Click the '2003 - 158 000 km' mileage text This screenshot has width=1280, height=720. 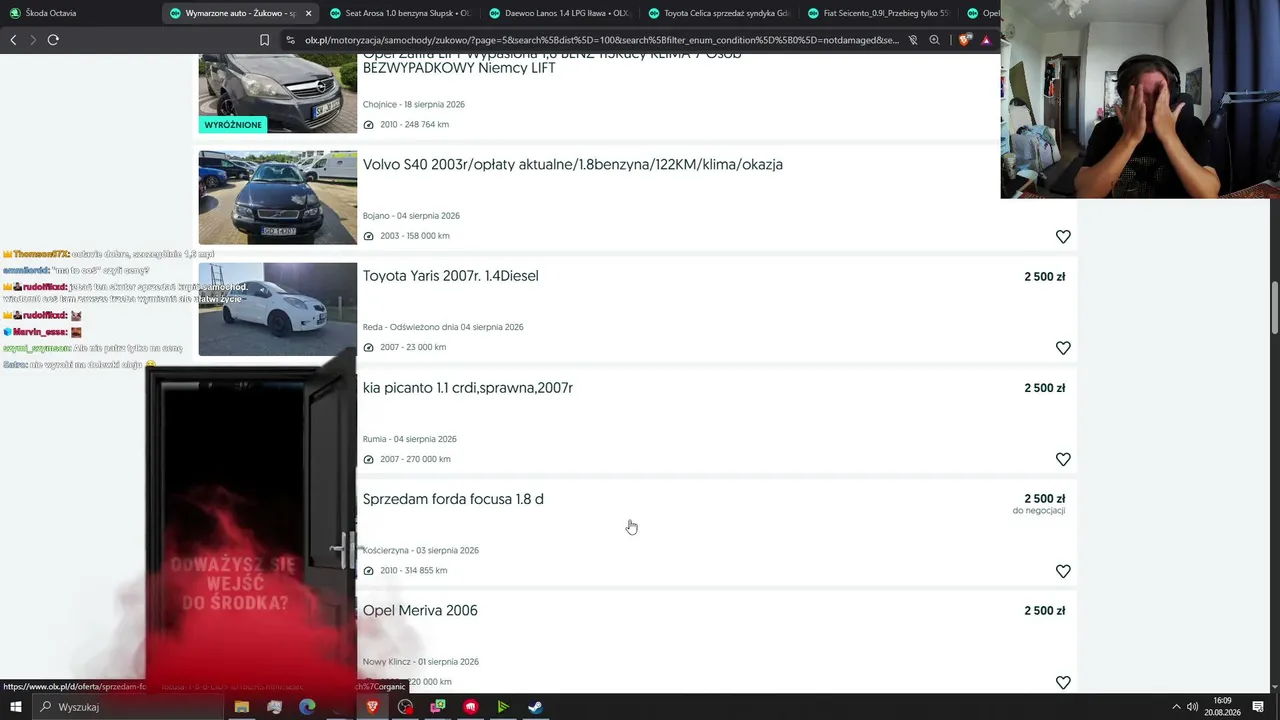coord(414,236)
